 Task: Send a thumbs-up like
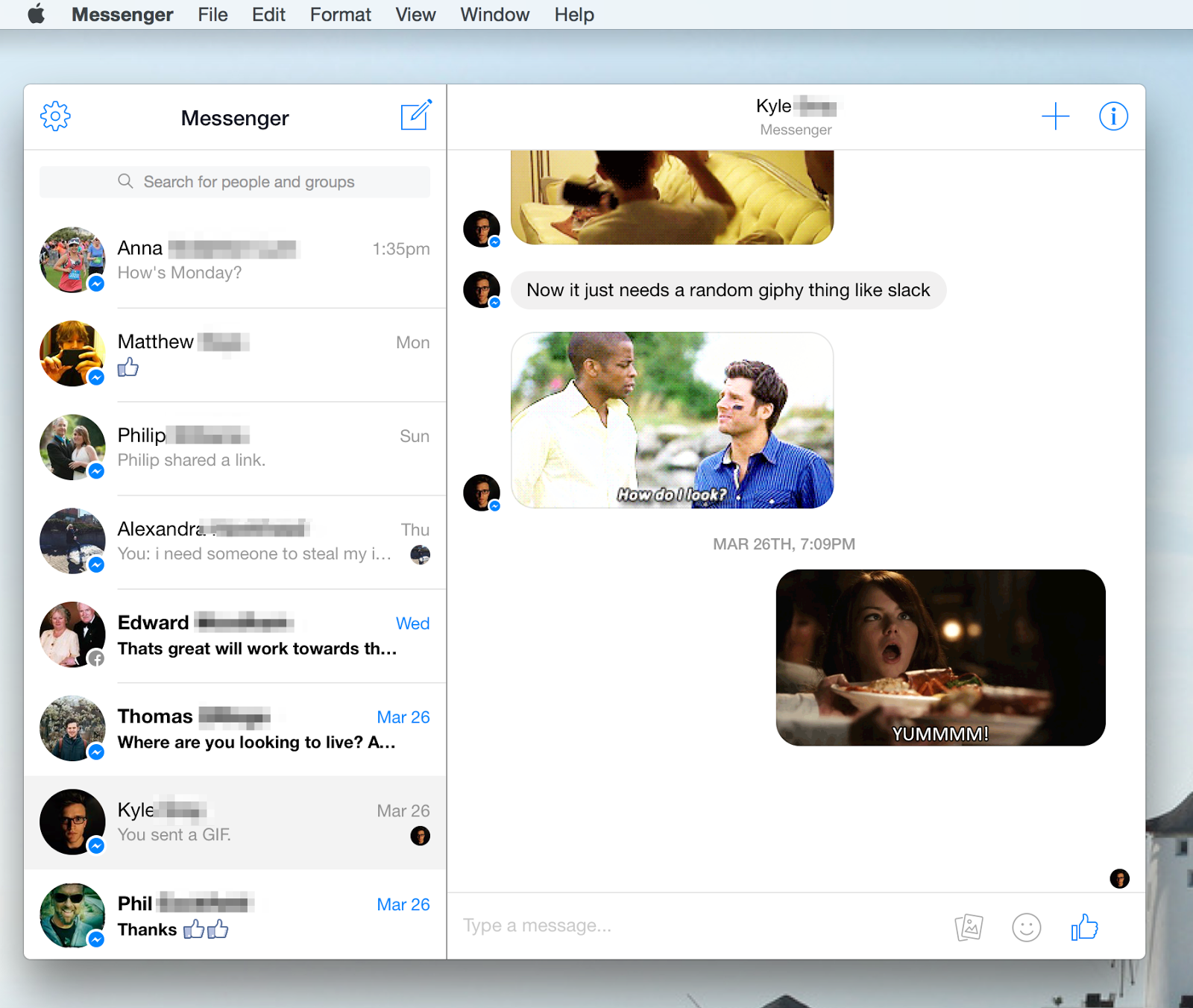1085,927
